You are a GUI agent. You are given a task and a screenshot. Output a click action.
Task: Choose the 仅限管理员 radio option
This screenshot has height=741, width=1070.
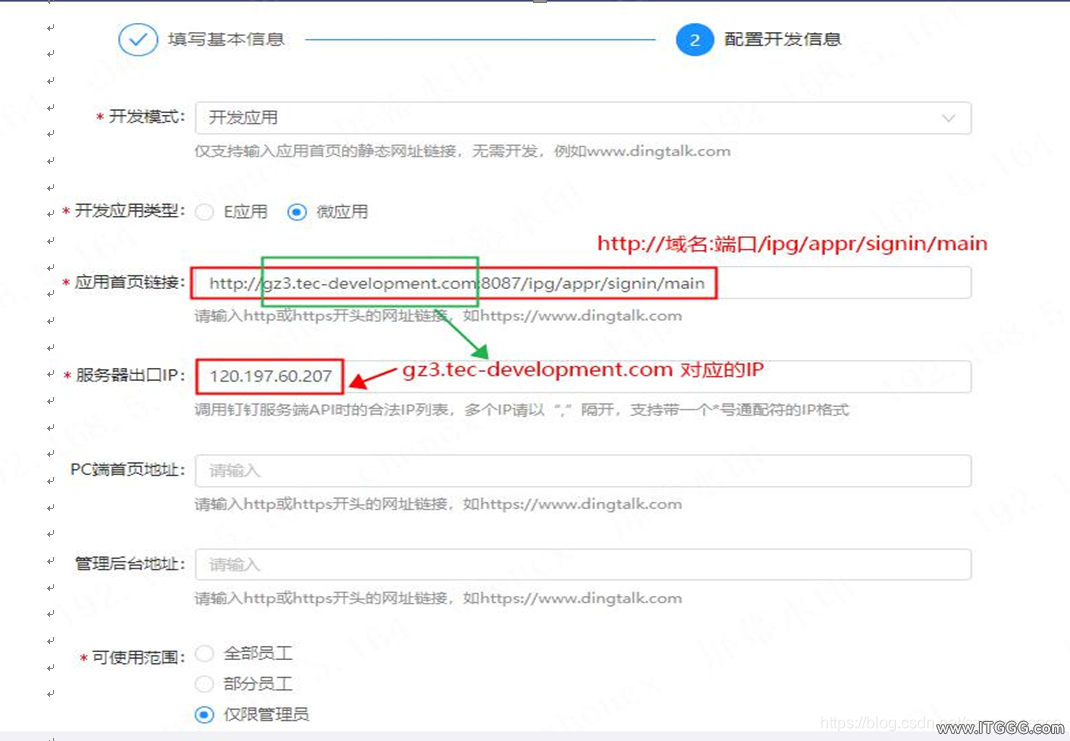[205, 714]
